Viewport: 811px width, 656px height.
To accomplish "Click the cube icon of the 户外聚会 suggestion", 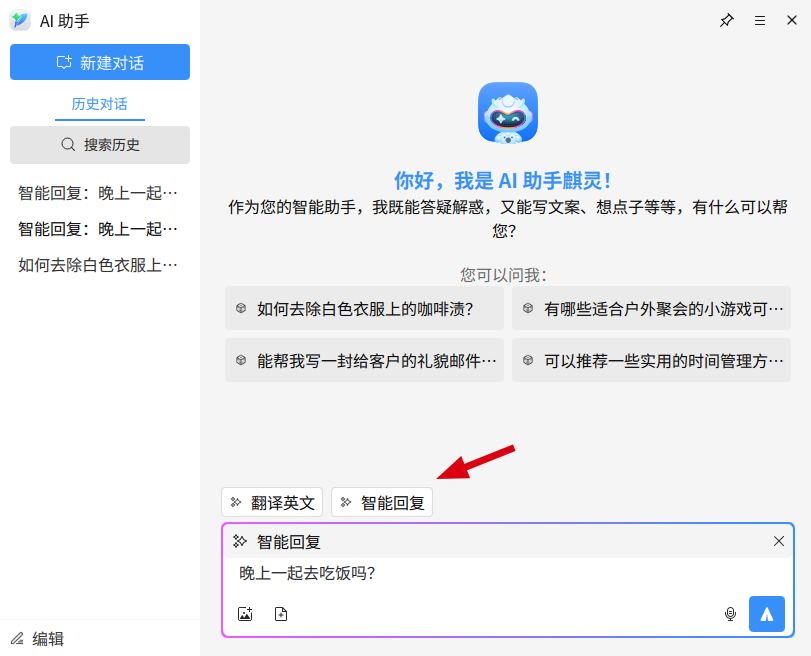I will pos(528,308).
